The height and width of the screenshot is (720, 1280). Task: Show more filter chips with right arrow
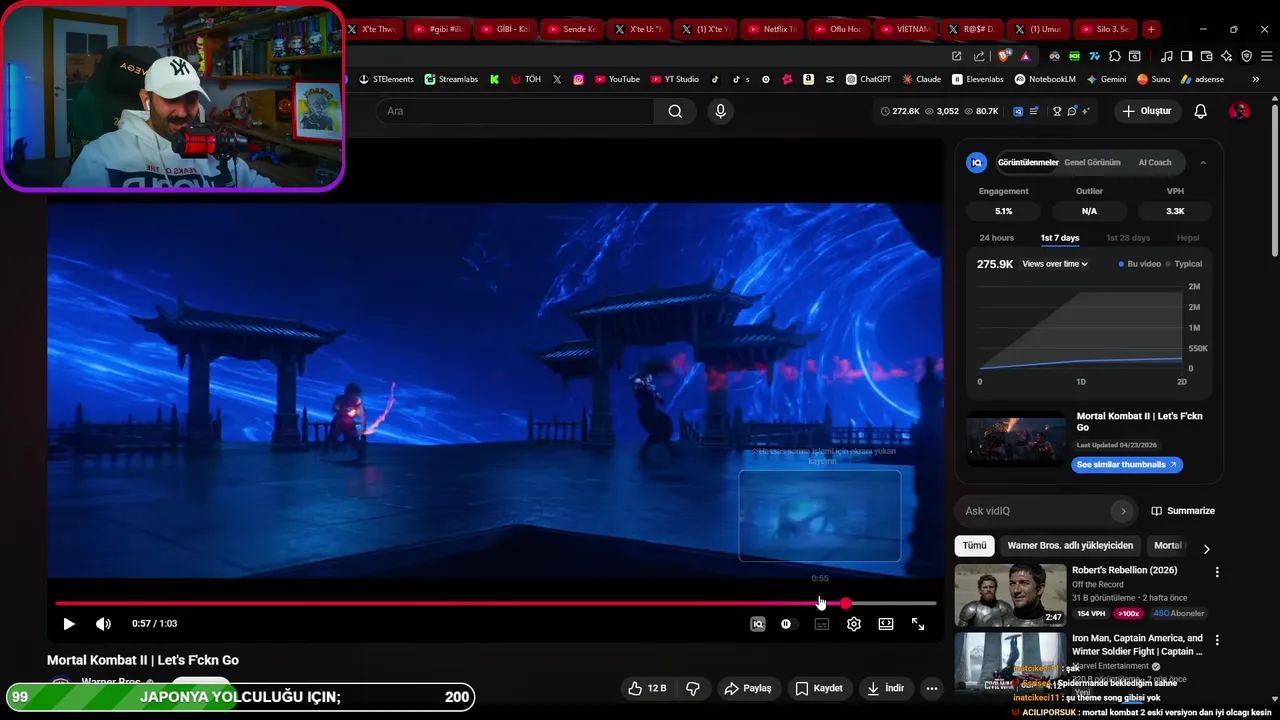1206,548
